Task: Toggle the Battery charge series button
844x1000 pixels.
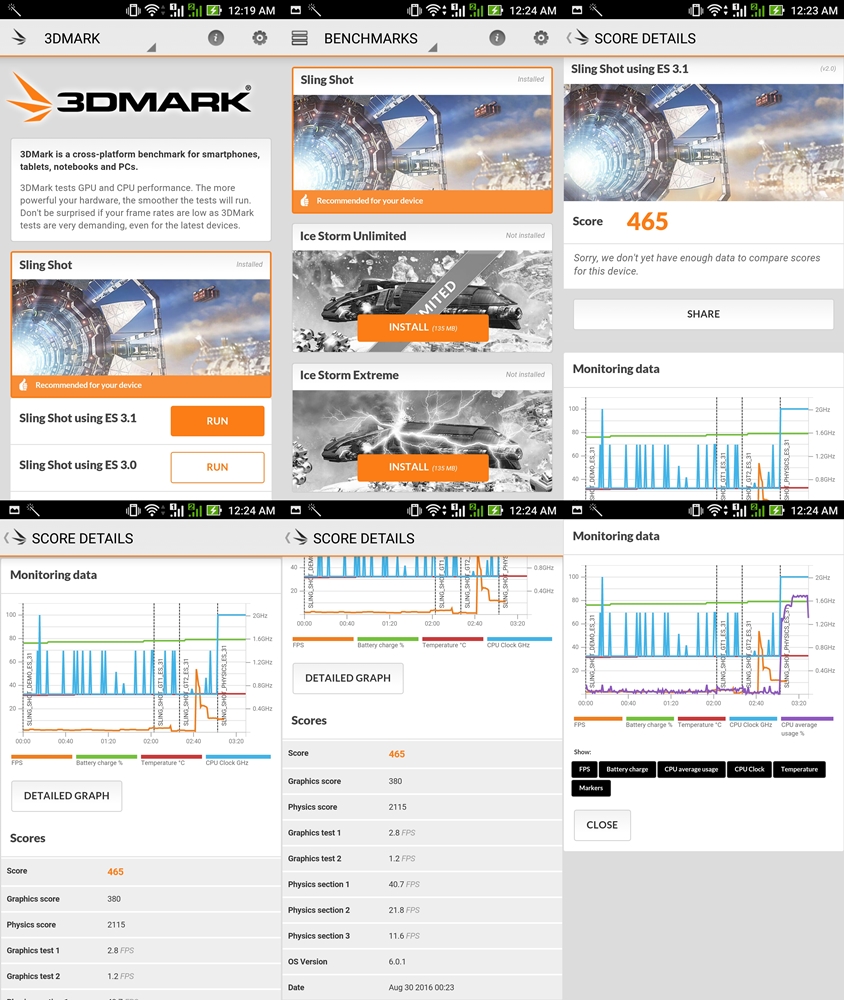Action: tap(627, 769)
